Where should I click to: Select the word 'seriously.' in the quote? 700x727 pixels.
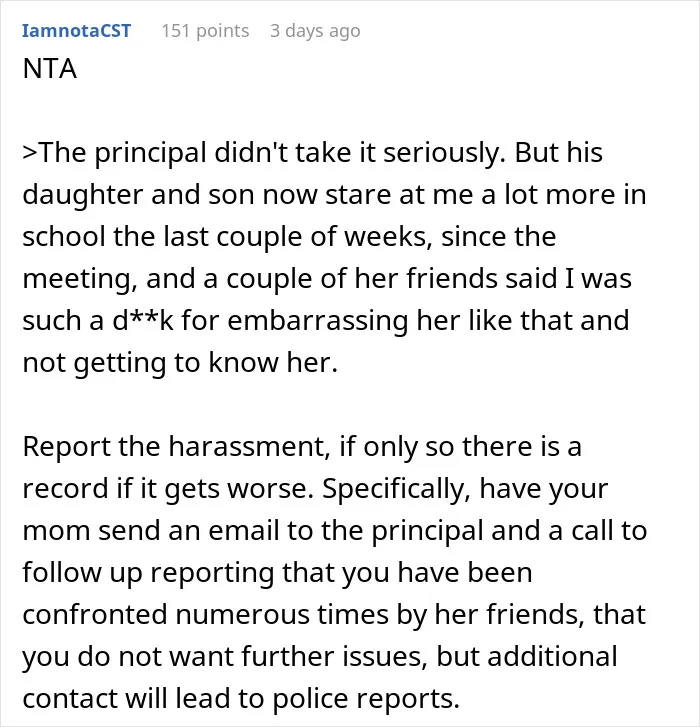click(x=445, y=153)
